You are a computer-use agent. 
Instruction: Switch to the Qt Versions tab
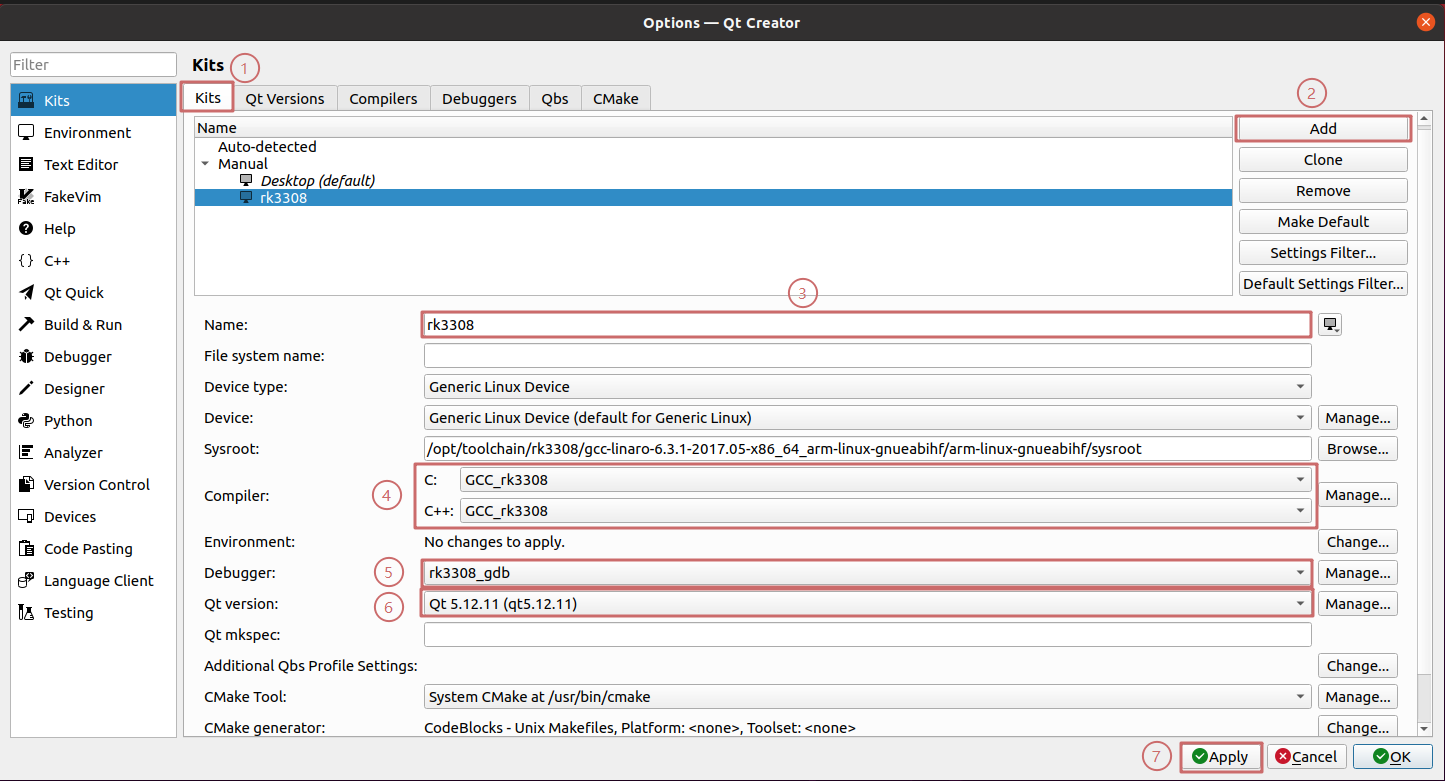coord(285,98)
